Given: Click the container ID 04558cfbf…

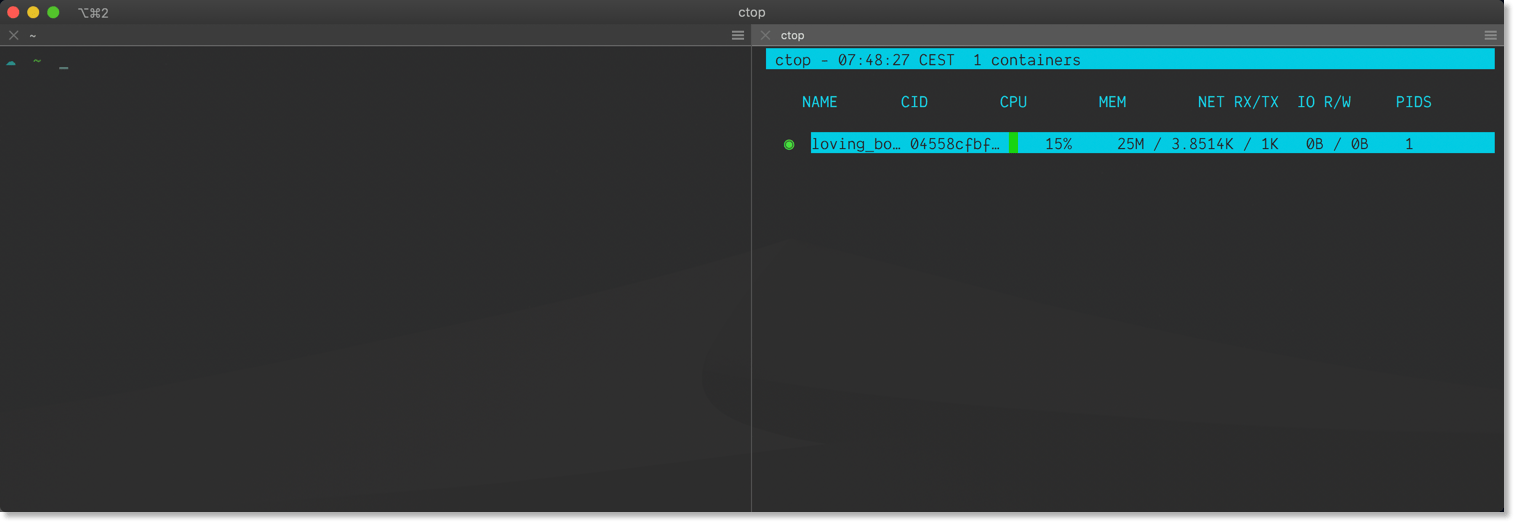Looking at the screenshot, I should pyautogui.click(x=954, y=144).
